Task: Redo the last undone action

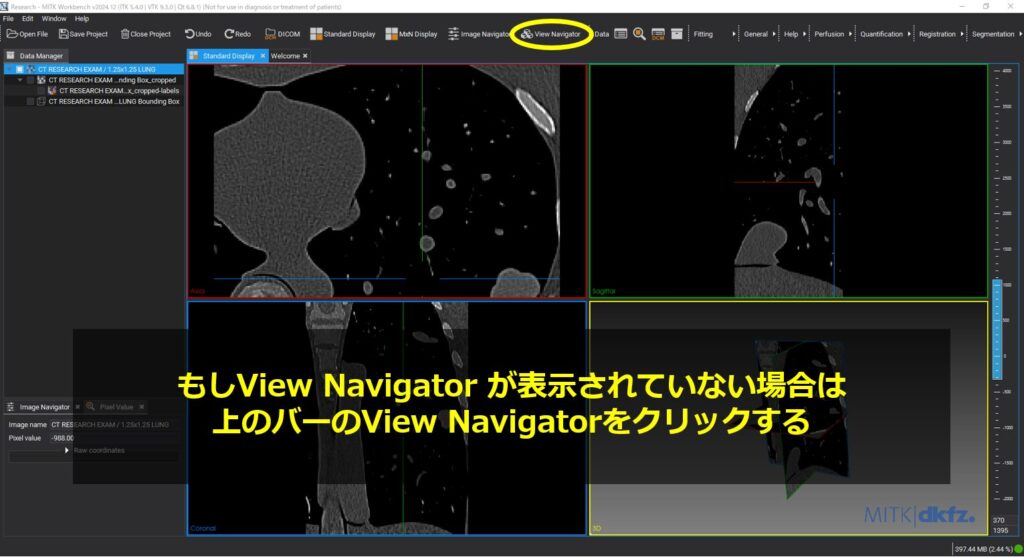Action: pyautogui.click(x=238, y=34)
